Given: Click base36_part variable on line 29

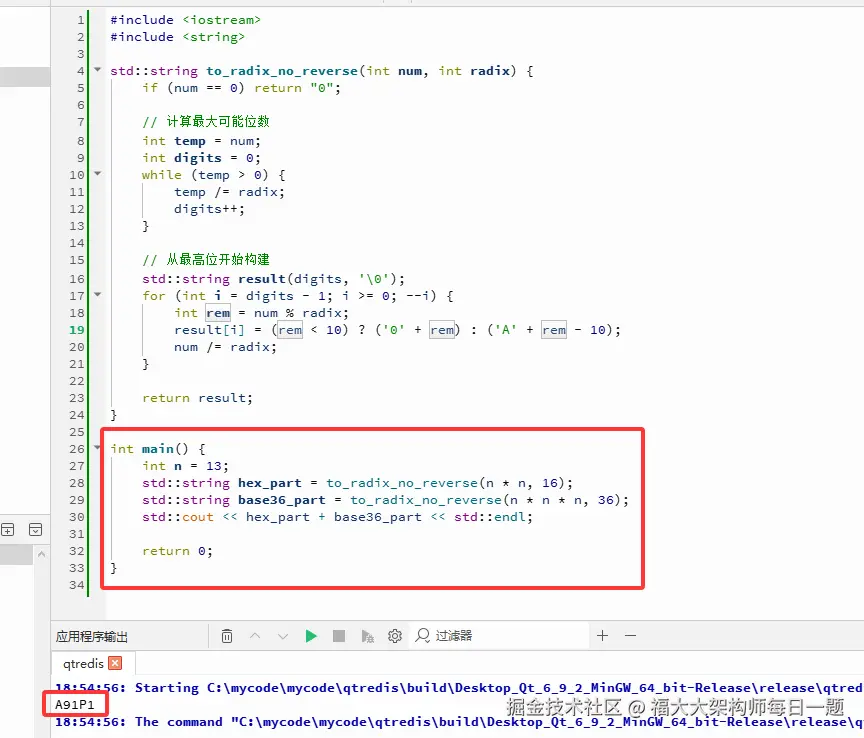Looking at the screenshot, I should (x=282, y=500).
